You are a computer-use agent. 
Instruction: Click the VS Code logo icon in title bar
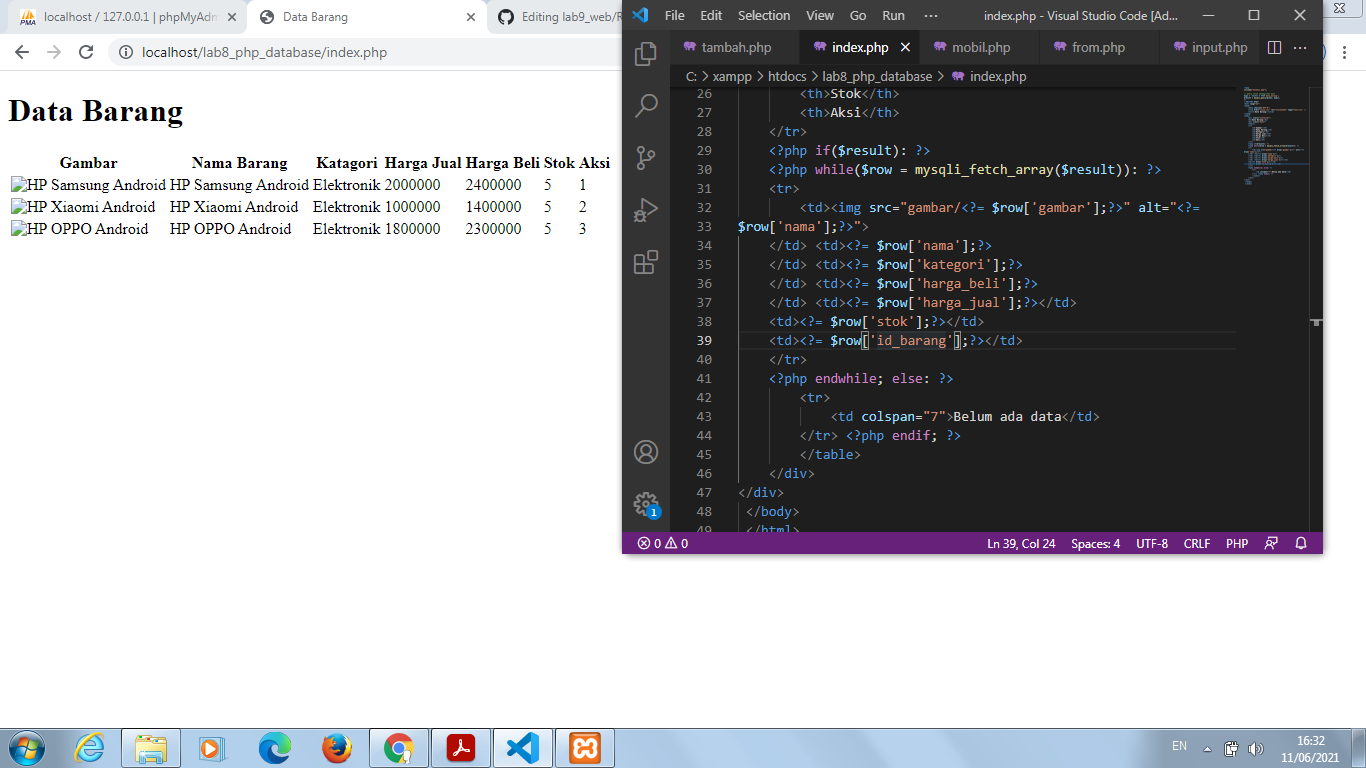[641, 15]
